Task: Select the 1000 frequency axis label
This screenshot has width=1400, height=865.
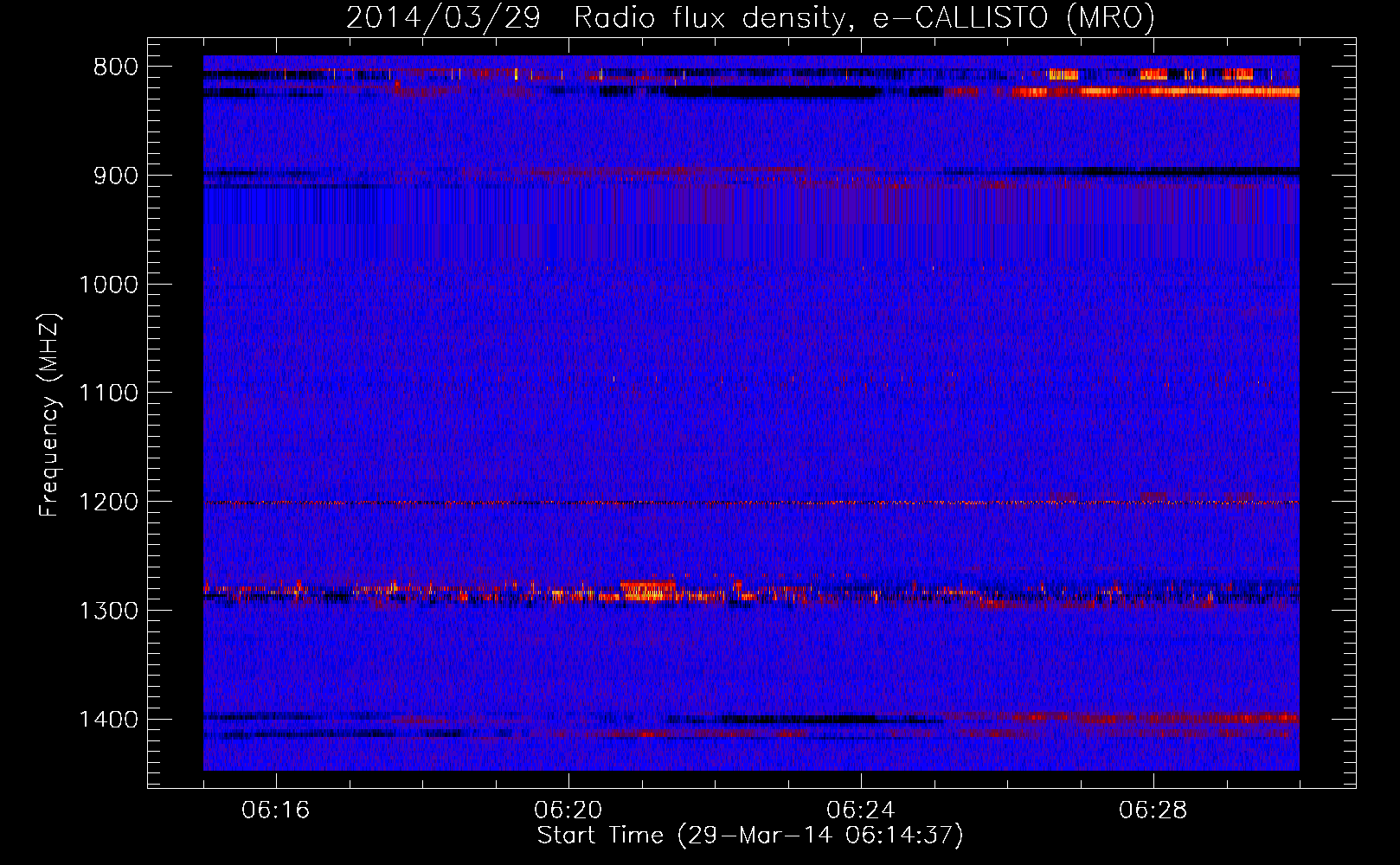Action: click(x=108, y=285)
